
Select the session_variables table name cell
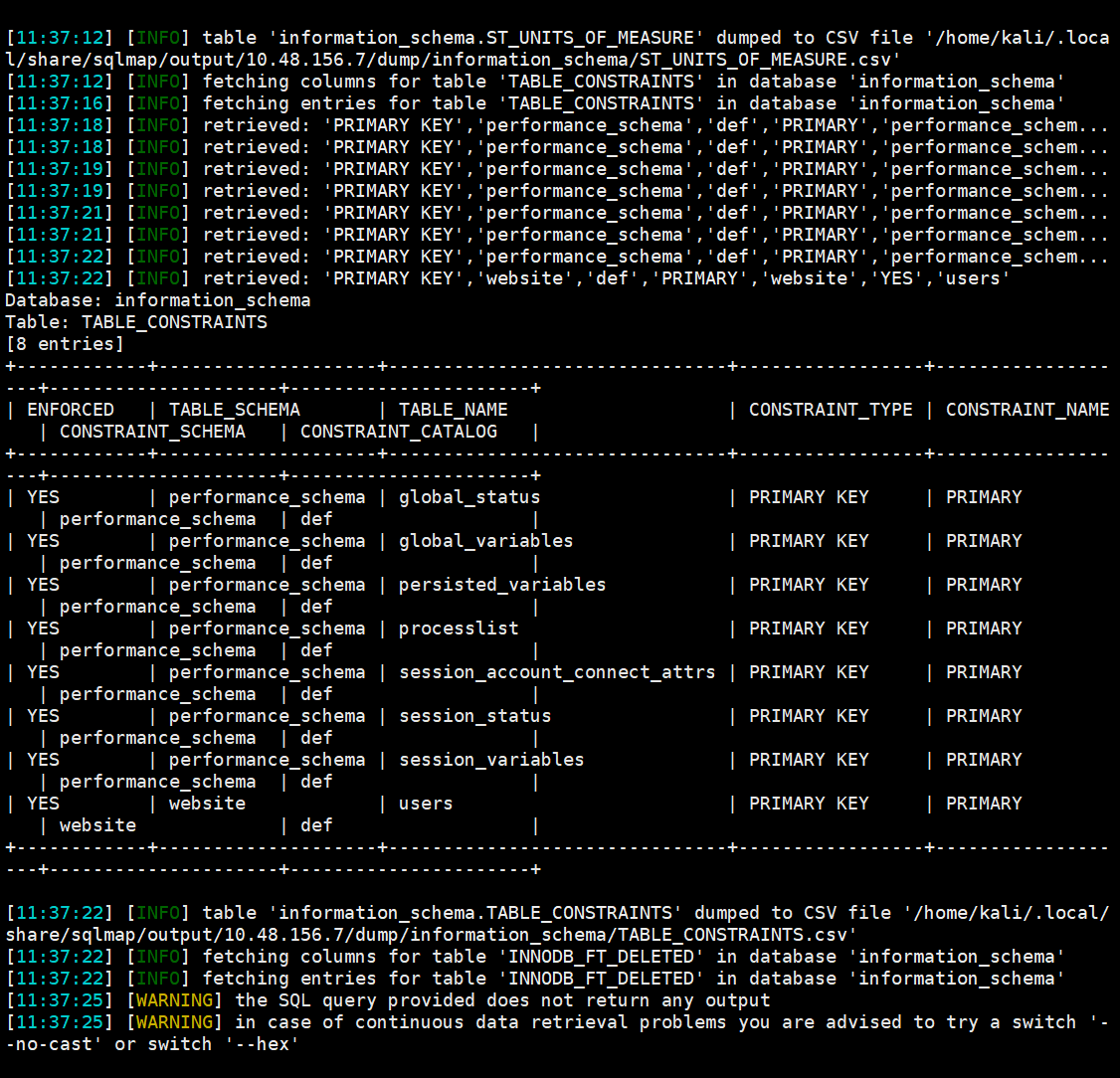click(491, 760)
